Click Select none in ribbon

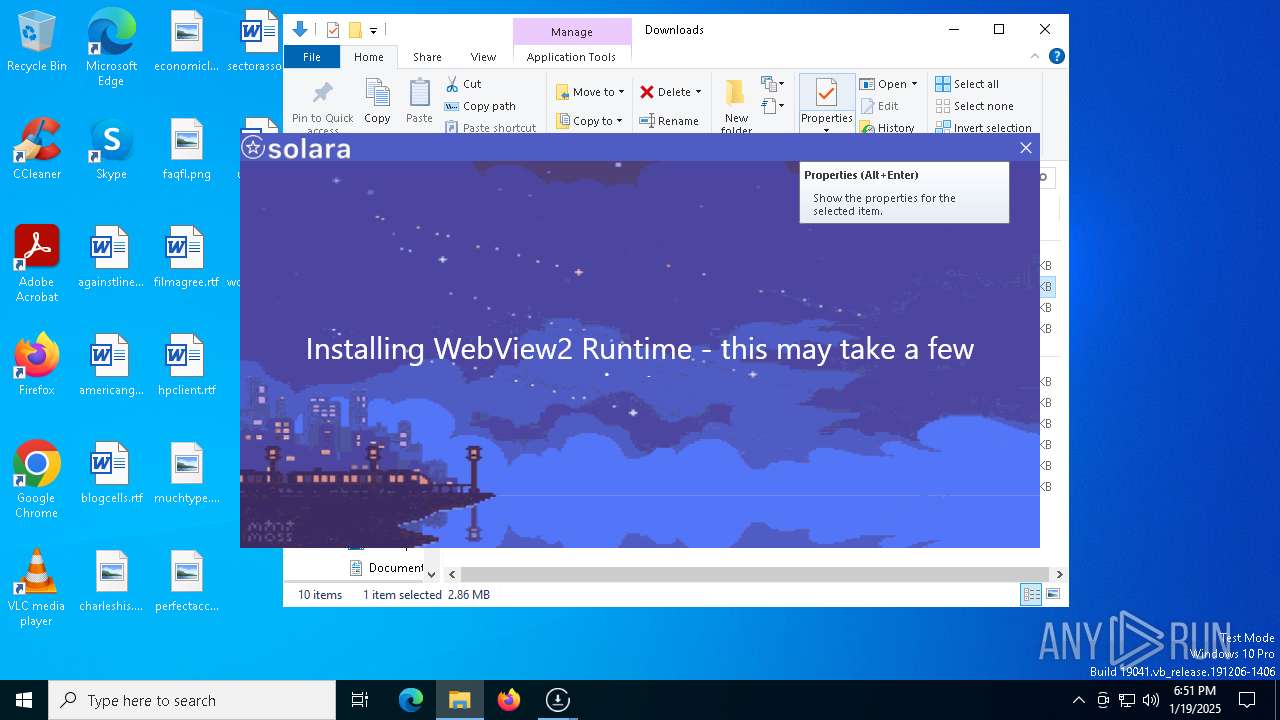974,106
